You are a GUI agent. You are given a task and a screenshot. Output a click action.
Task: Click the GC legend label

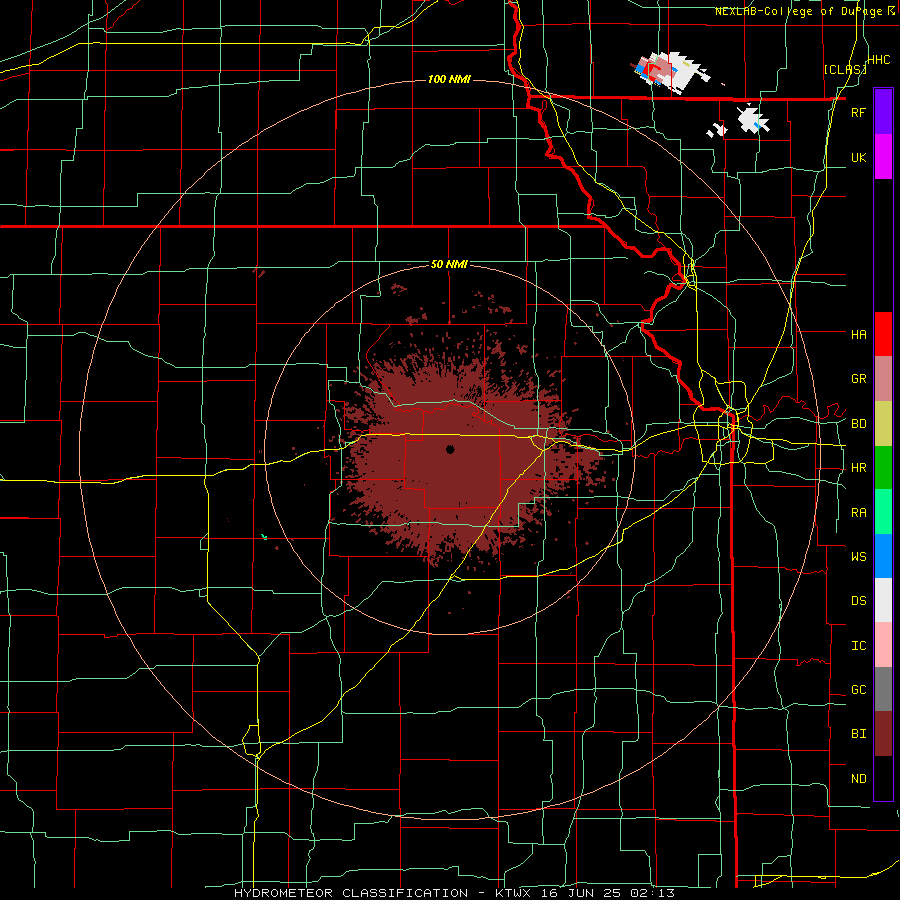pyautogui.click(x=858, y=690)
